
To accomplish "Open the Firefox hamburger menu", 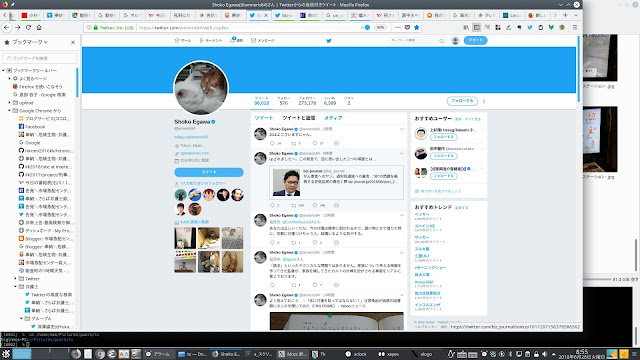I will (575, 27).
